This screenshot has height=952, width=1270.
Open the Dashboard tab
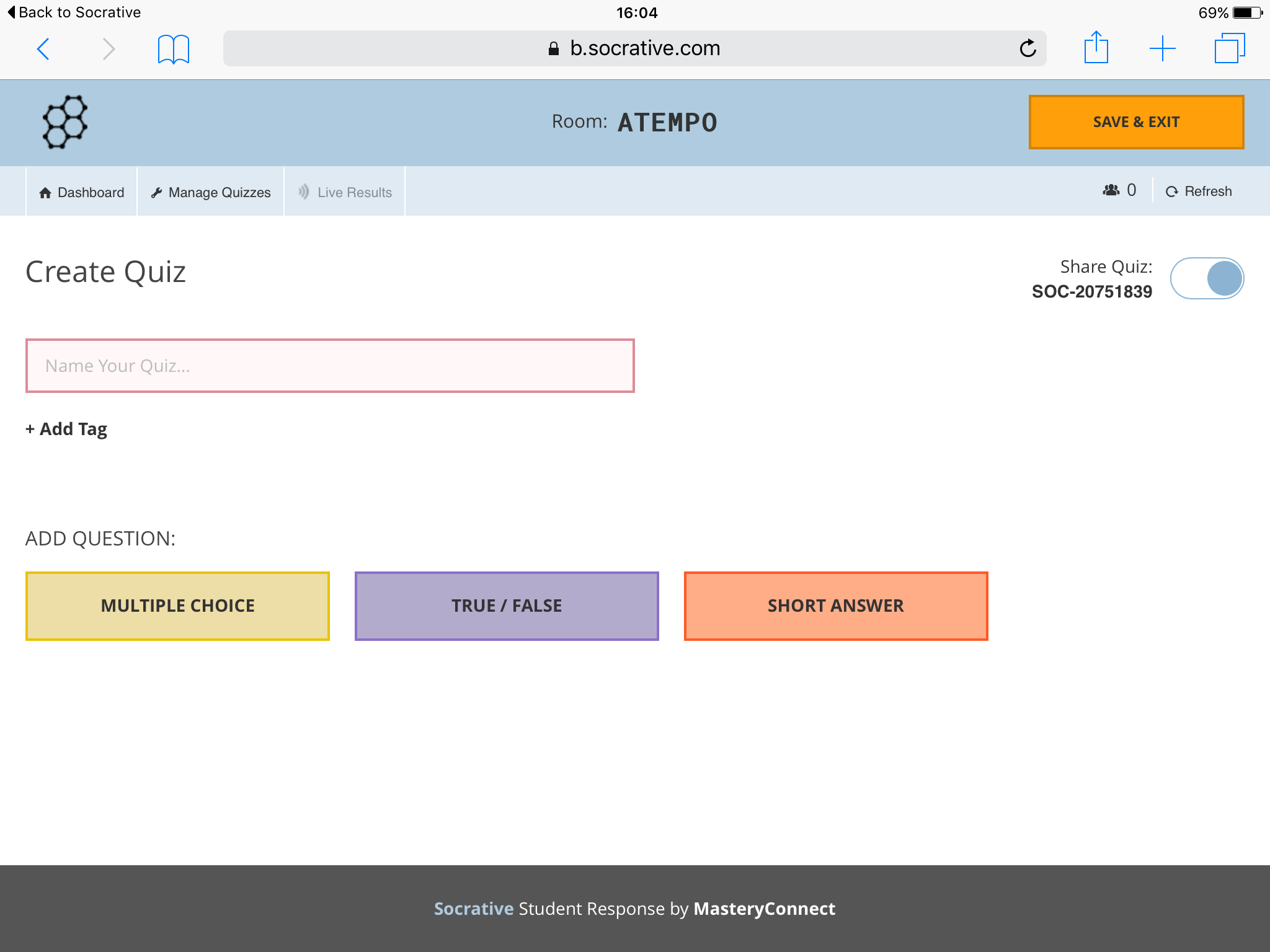81,192
